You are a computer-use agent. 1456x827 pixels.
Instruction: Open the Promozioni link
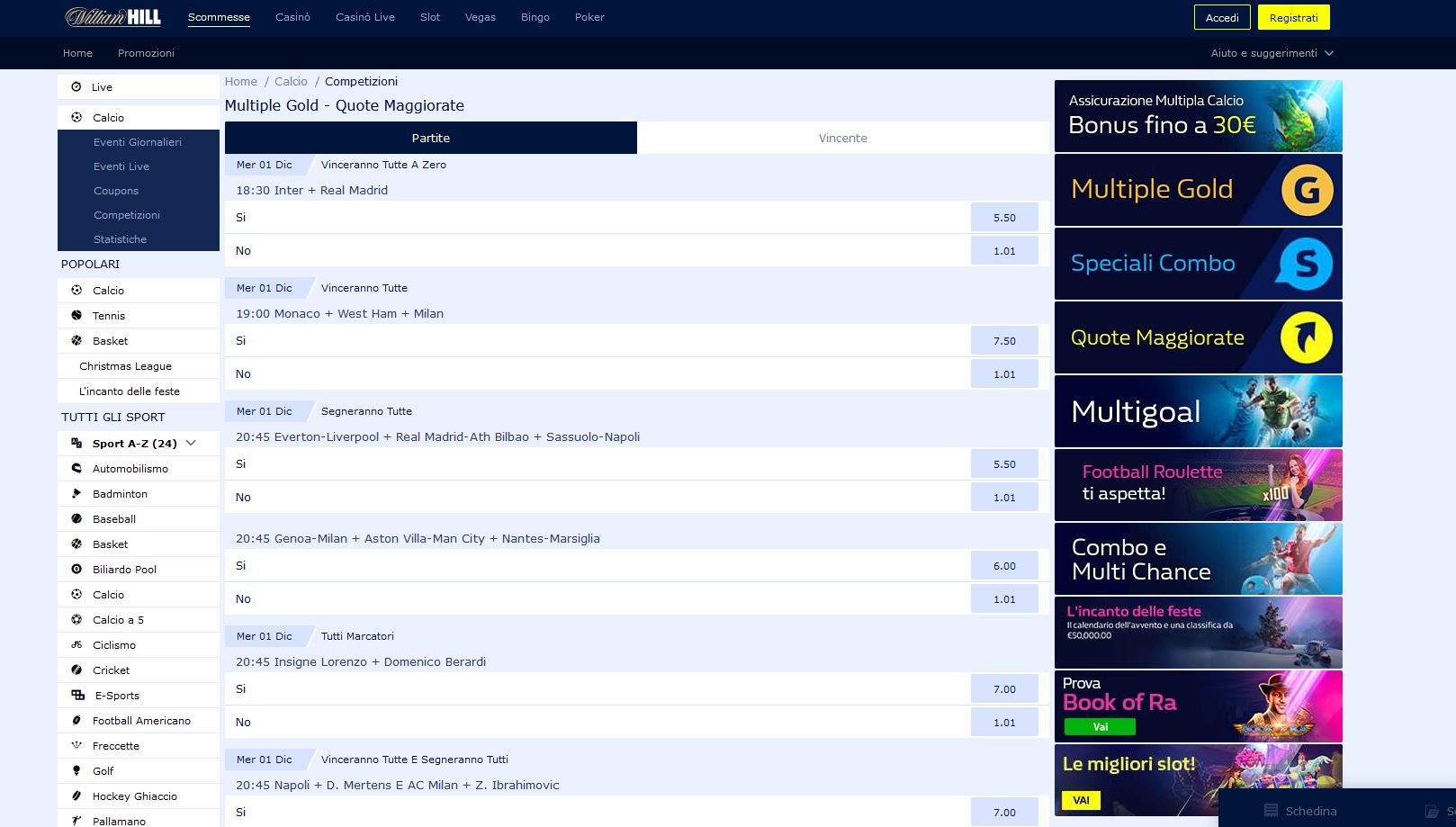[146, 53]
